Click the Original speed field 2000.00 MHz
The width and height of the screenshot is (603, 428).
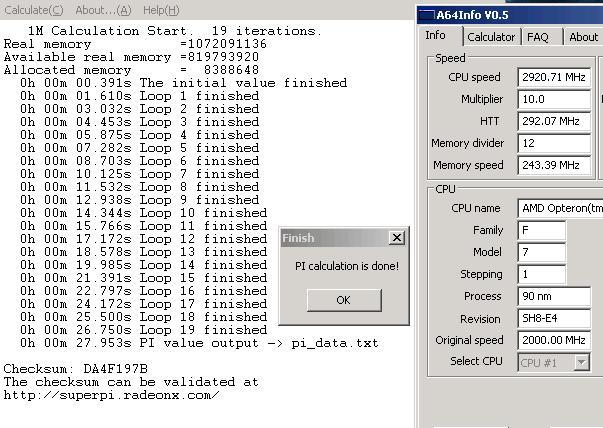(x=554, y=340)
